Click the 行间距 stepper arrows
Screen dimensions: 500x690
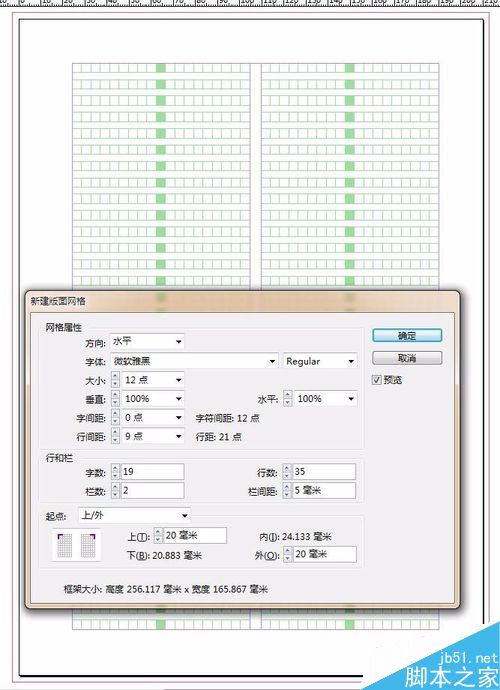tap(115, 437)
